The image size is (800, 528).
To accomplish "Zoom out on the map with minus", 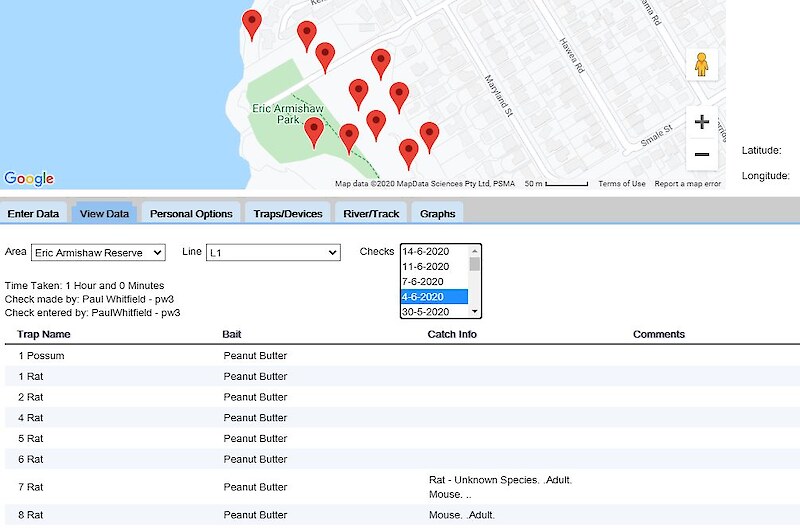I will tap(702, 154).
